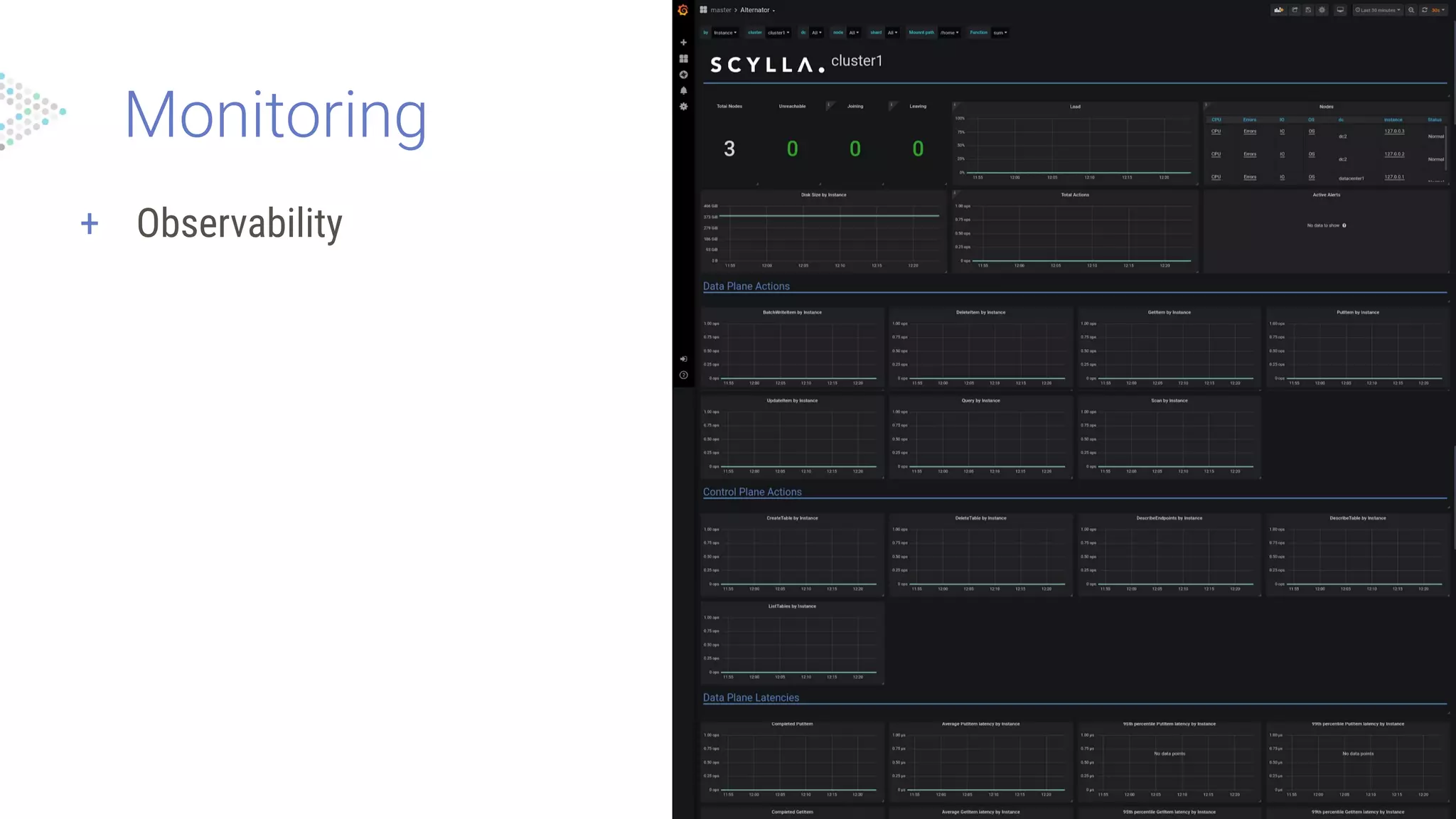The height and width of the screenshot is (819, 1456).
Task: Open the shard 'All' dropdown
Action: [892, 33]
